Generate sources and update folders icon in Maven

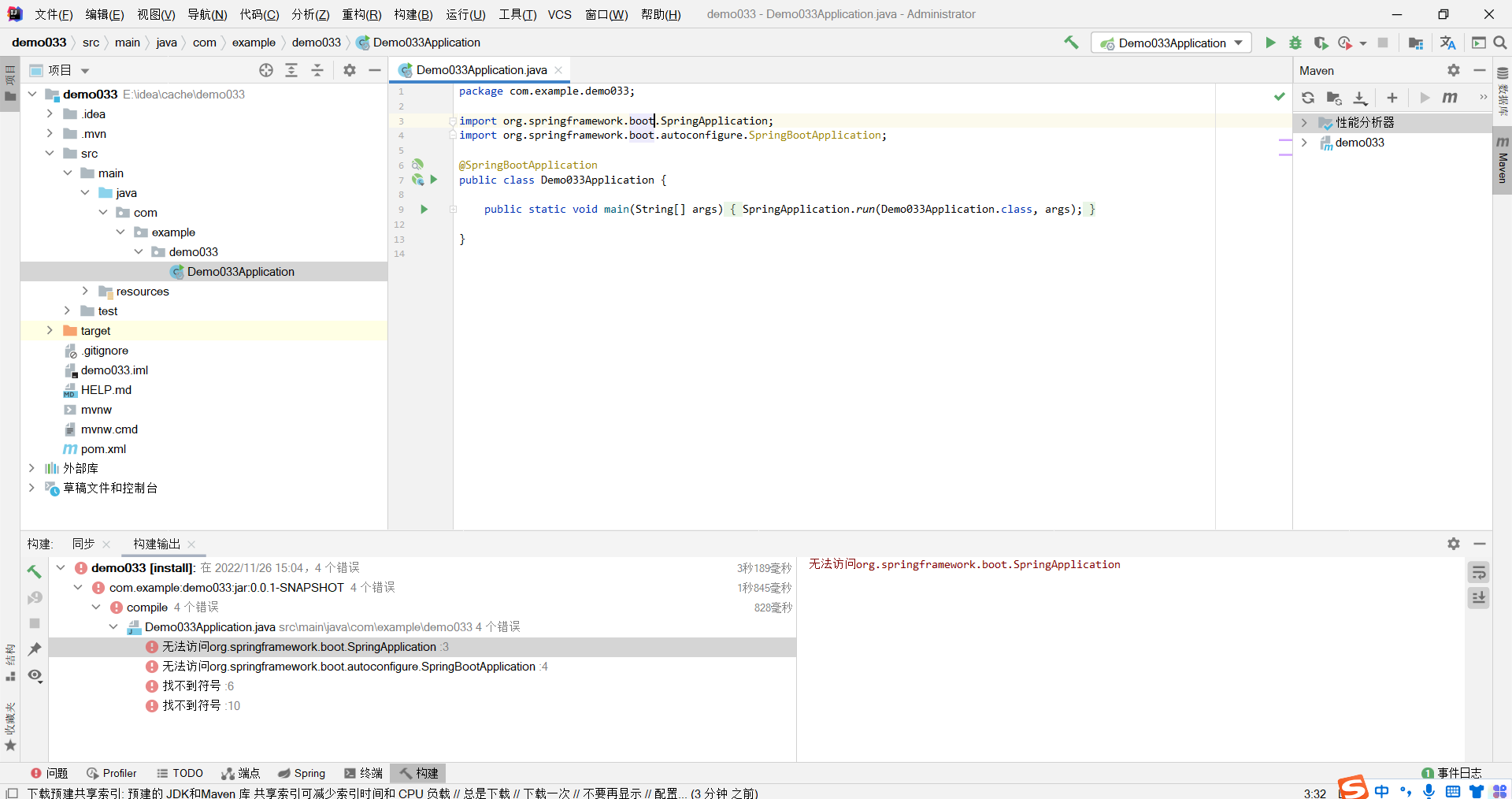click(x=1334, y=98)
